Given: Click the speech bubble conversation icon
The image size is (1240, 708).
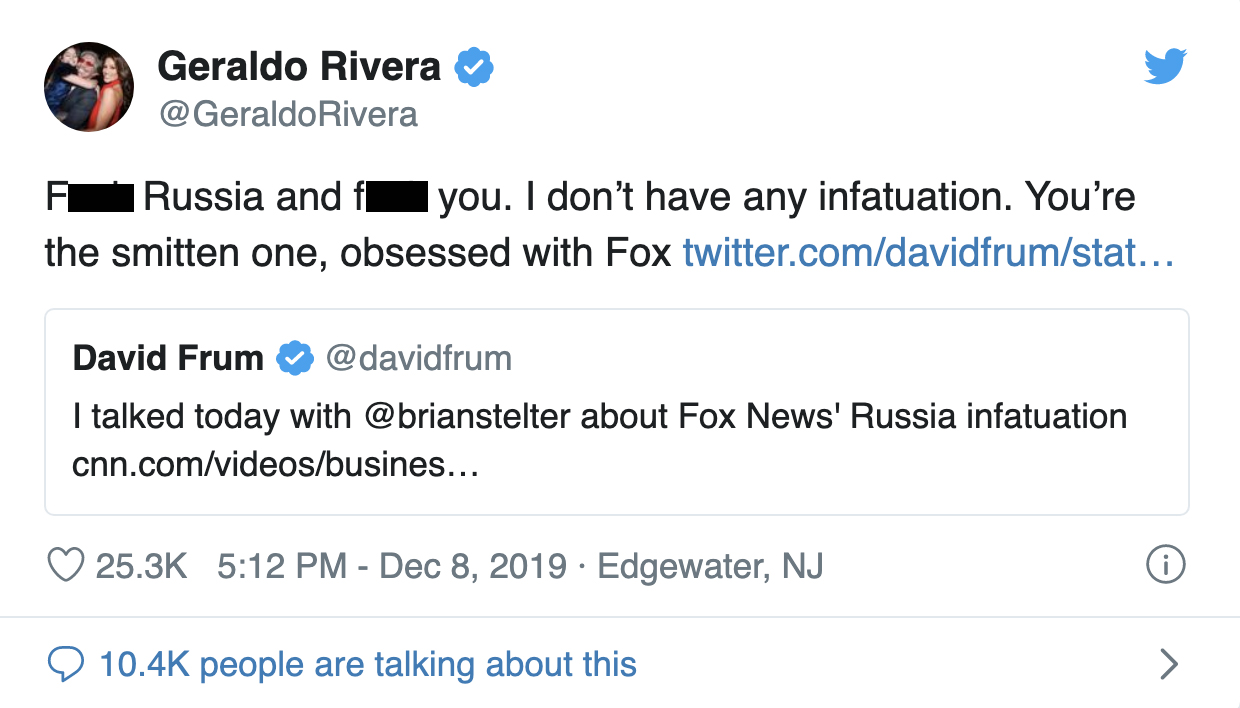Looking at the screenshot, I should click(x=66, y=664).
